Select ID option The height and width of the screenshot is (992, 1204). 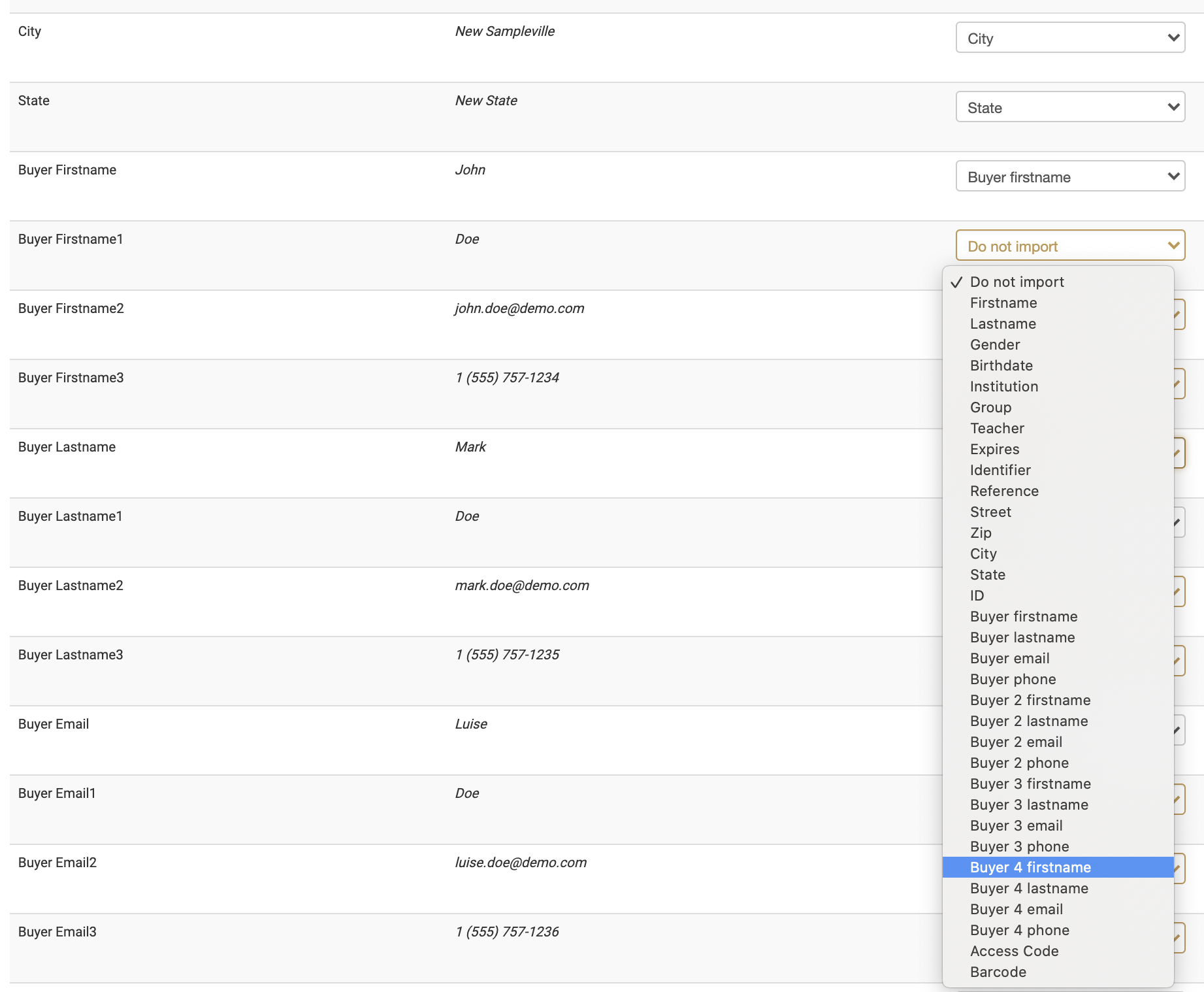pyautogui.click(x=1058, y=595)
